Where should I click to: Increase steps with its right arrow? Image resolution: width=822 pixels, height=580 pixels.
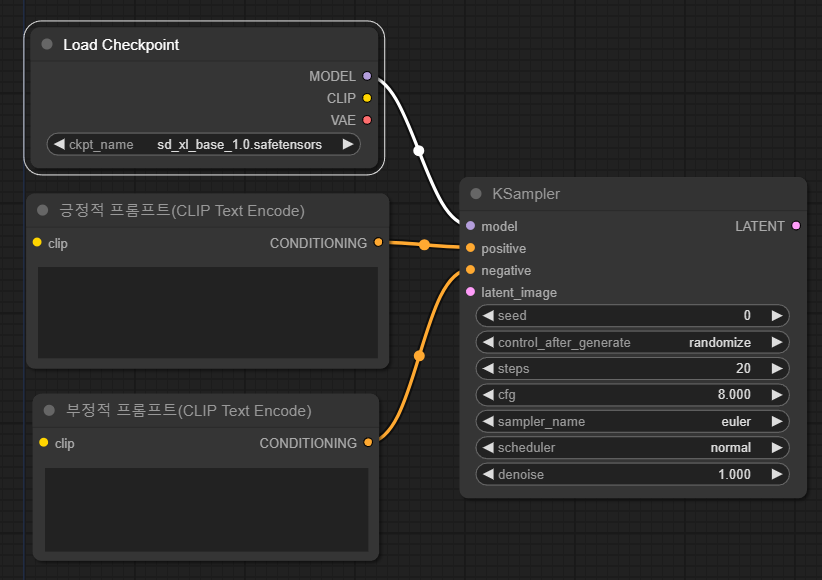(777, 368)
